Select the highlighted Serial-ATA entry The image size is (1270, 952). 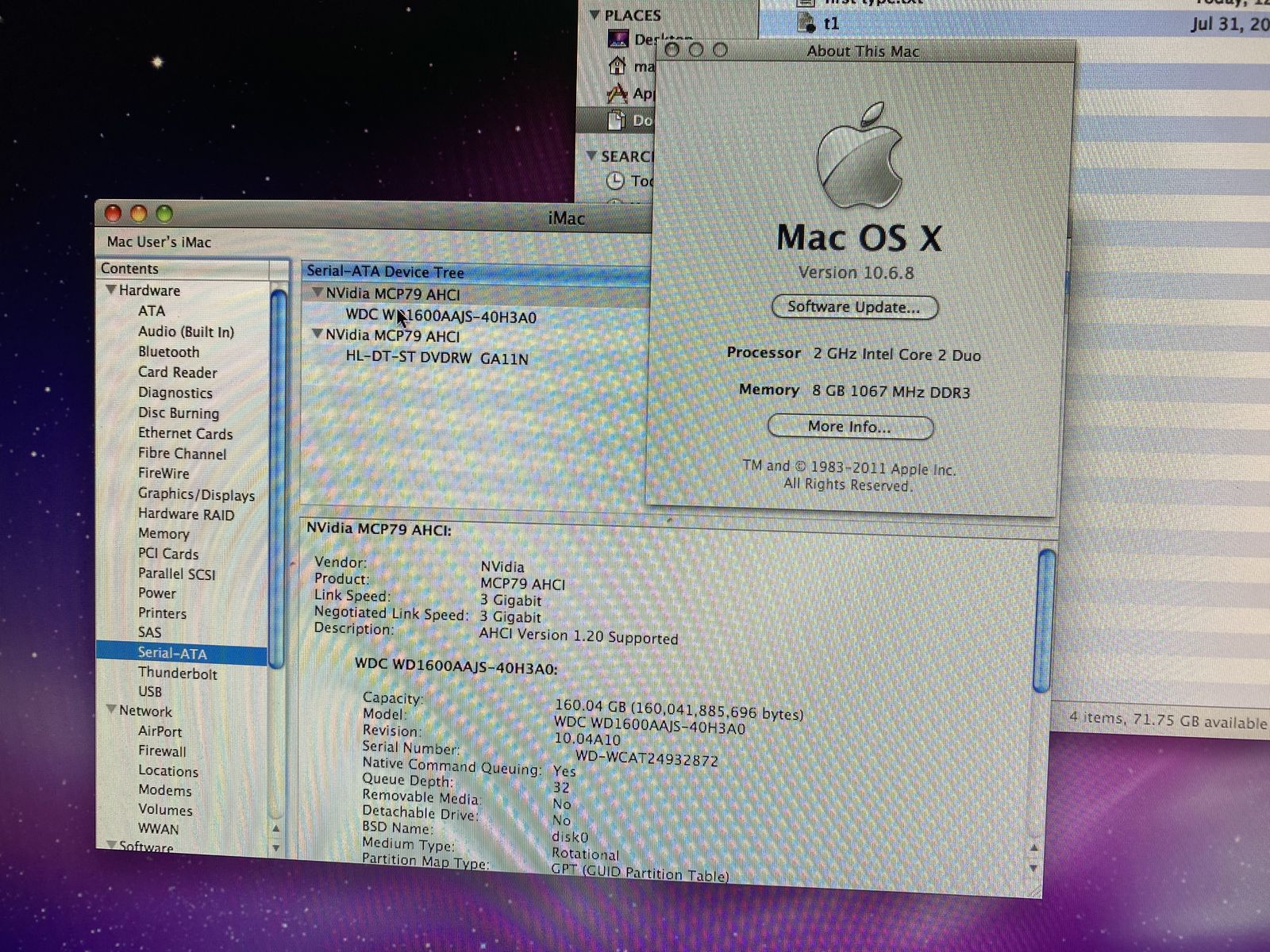point(182,654)
